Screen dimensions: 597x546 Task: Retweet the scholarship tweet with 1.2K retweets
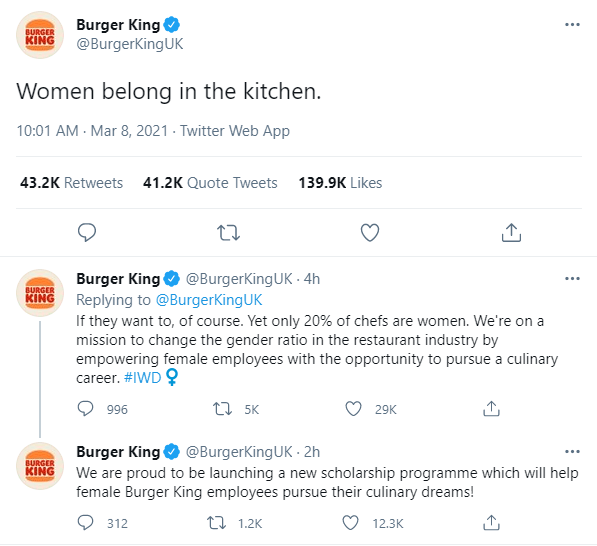tap(216, 523)
